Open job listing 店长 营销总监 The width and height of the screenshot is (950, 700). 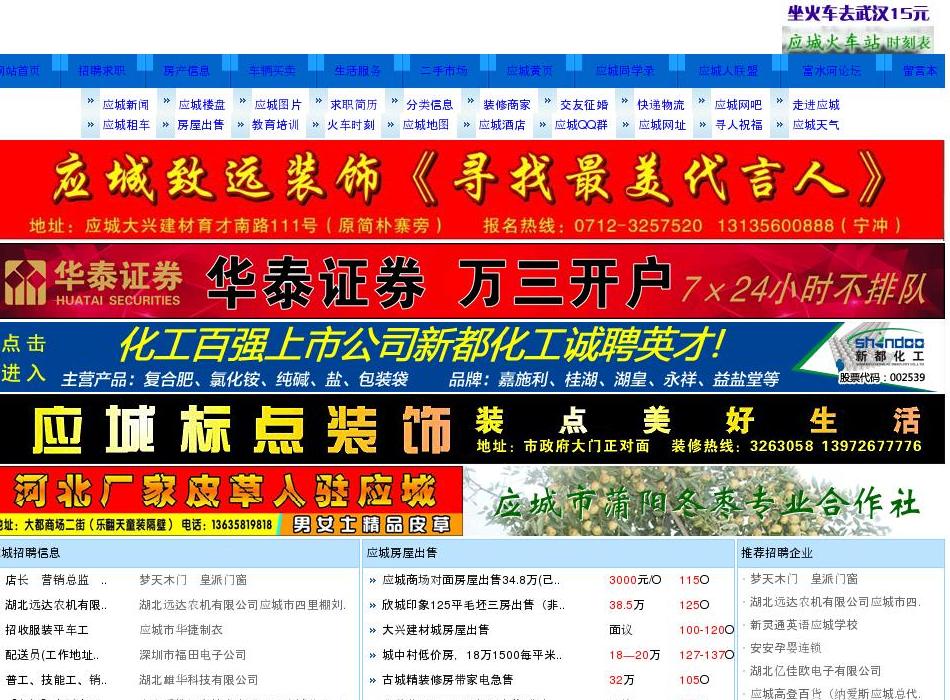pyautogui.click(x=56, y=580)
